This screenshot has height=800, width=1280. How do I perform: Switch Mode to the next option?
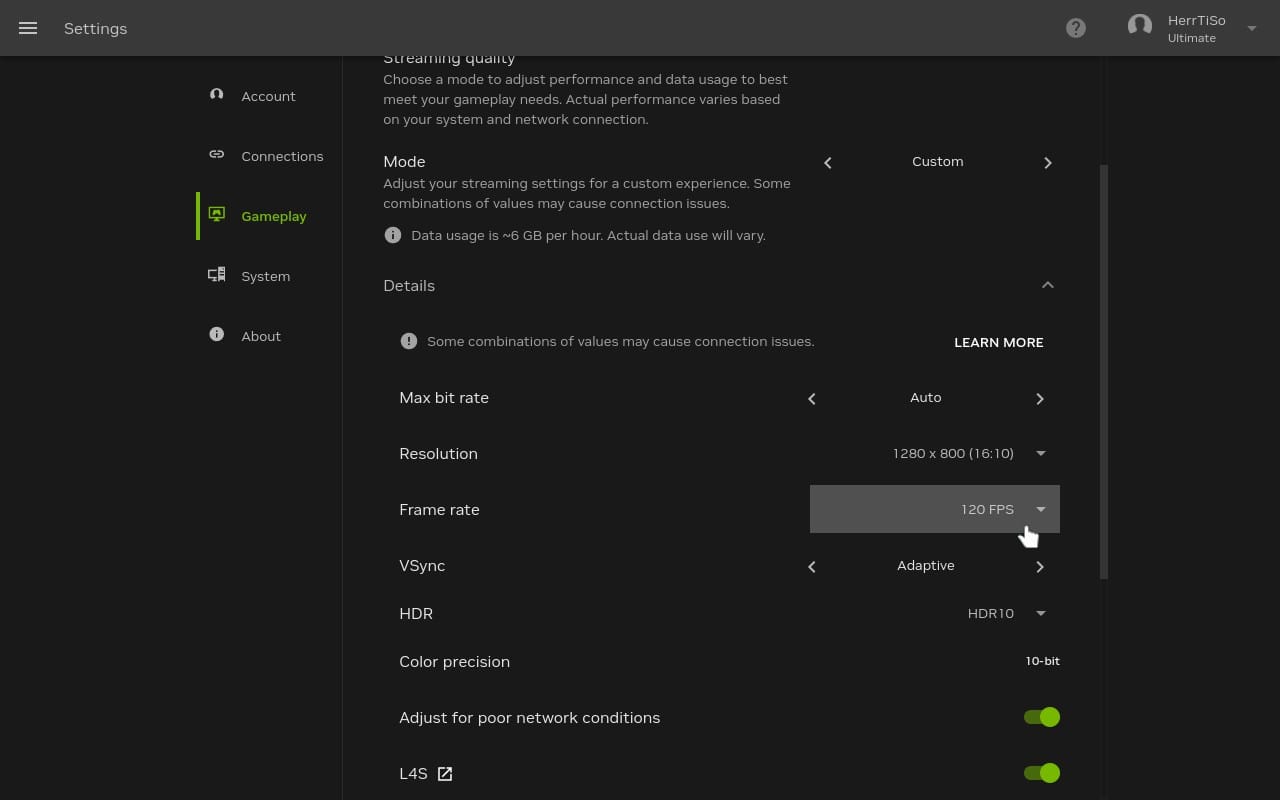1047,162
